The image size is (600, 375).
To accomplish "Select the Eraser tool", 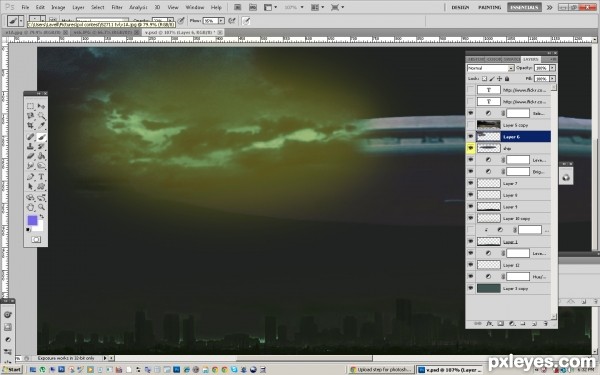I will (30, 156).
